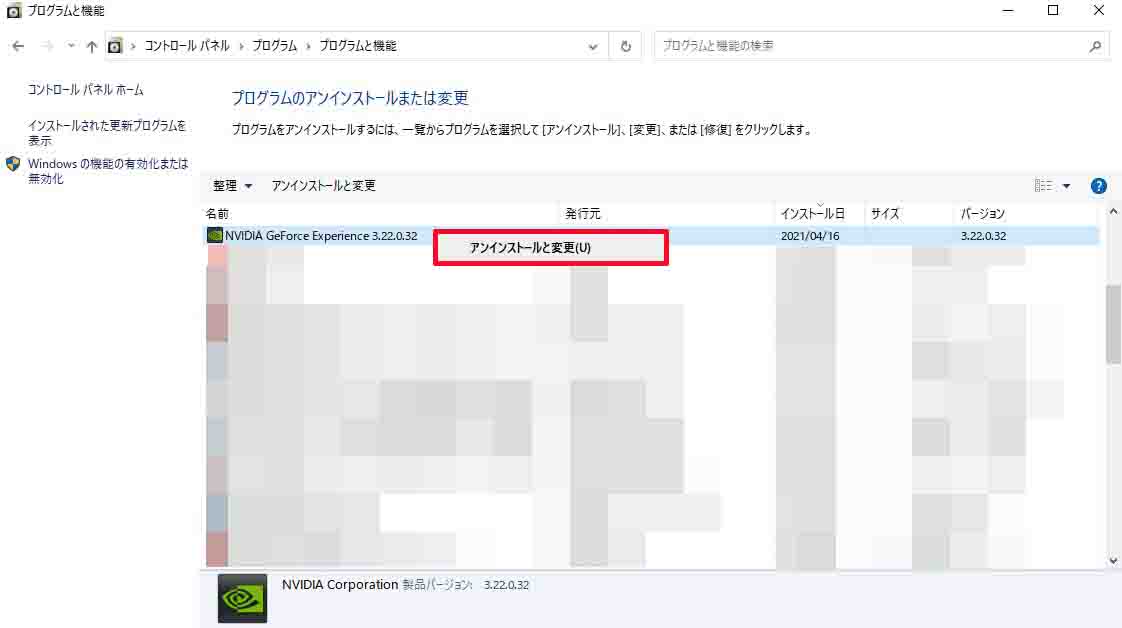Sort by 名前 column header
This screenshot has height=628, width=1122.
pyautogui.click(x=217, y=214)
